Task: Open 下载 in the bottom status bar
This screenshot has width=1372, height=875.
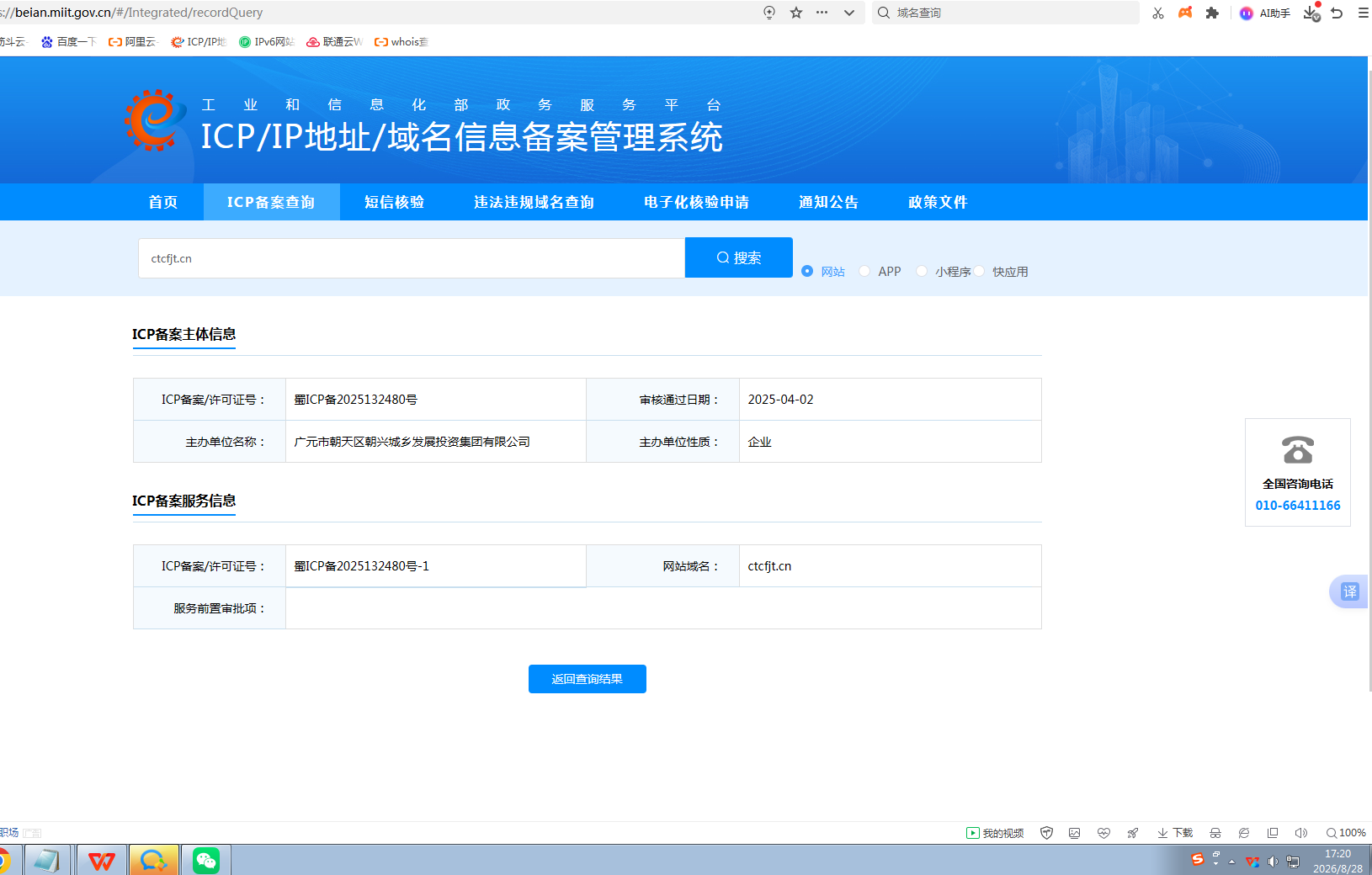Action: click(1175, 833)
